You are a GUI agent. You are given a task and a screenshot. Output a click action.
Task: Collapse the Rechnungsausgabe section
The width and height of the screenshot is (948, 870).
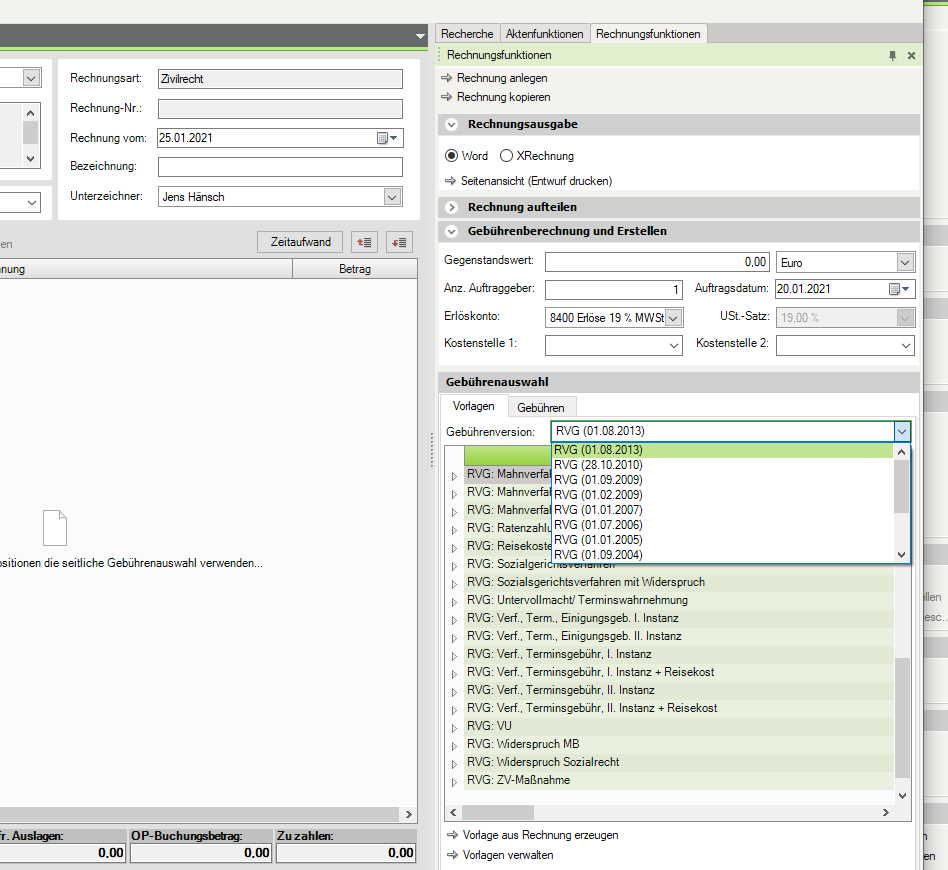(452, 125)
